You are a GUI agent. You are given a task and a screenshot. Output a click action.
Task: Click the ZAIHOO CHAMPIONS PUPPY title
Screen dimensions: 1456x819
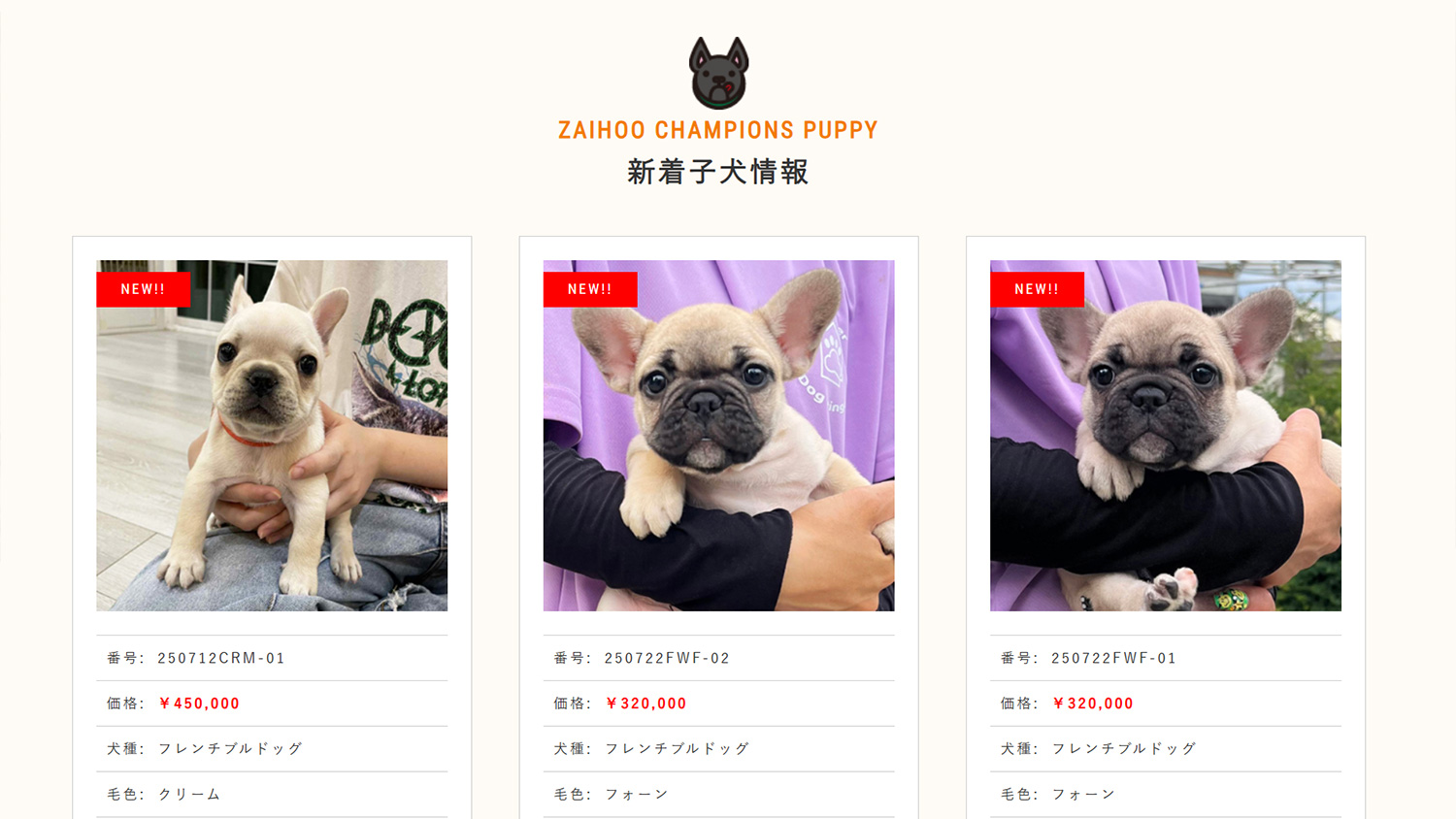point(718,130)
